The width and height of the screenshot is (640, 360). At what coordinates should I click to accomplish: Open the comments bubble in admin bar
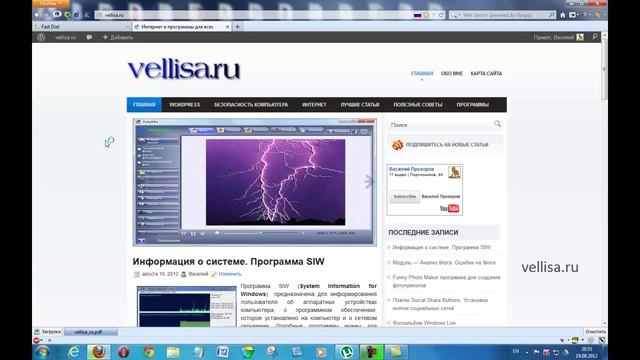click(x=89, y=37)
